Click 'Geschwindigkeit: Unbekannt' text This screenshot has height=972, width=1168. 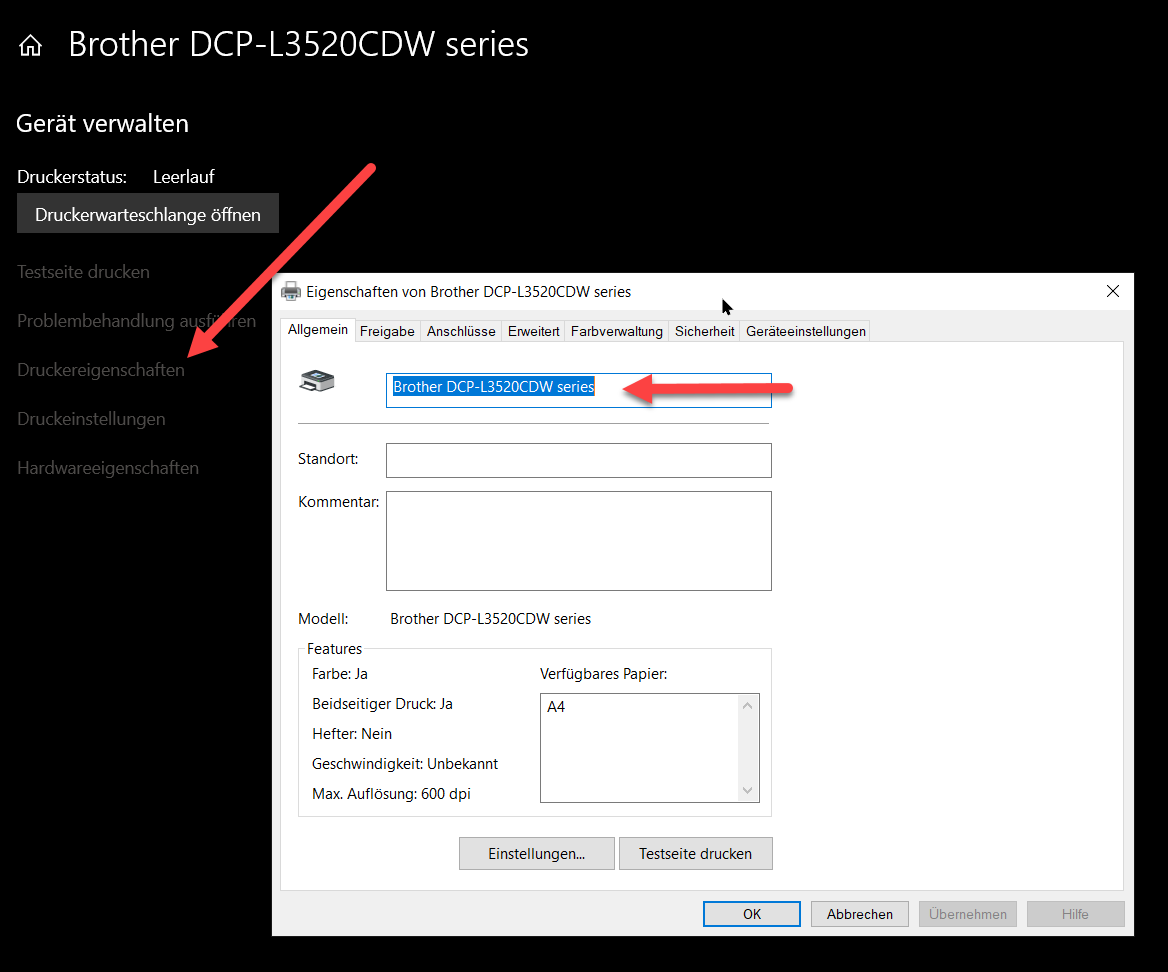tap(404, 764)
